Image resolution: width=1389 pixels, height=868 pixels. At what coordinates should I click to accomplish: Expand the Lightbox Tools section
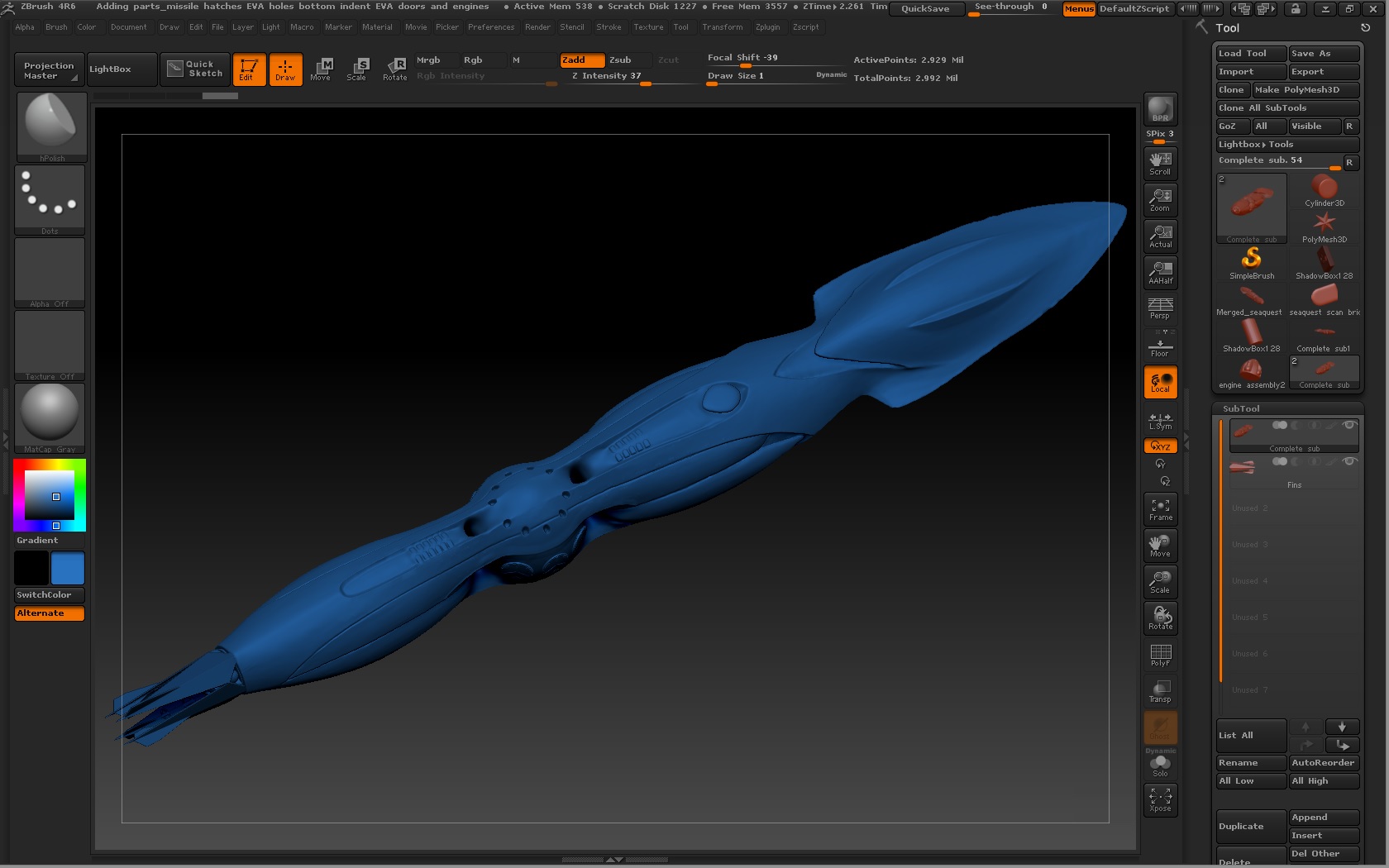[1256, 144]
